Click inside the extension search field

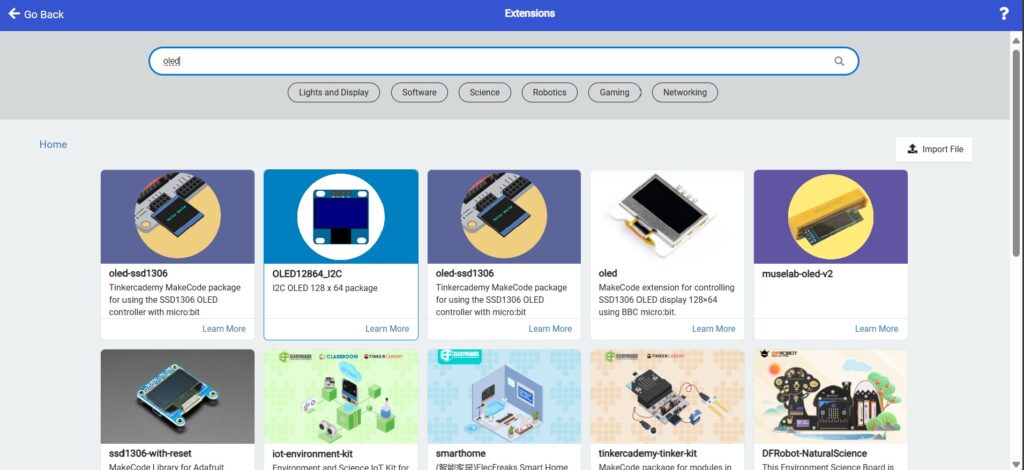(x=490, y=61)
